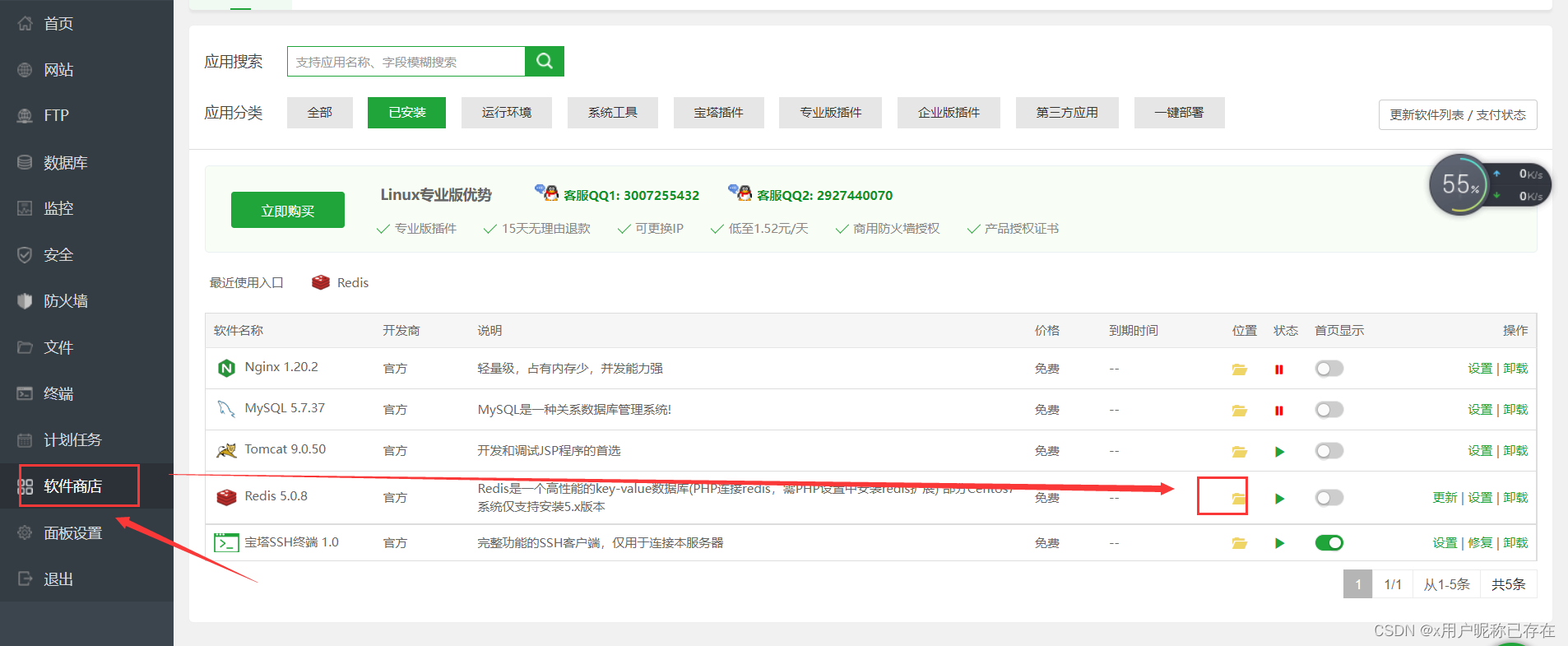
Task: Click 卸载 for 宝塔SSH终端 row
Action: (1515, 543)
